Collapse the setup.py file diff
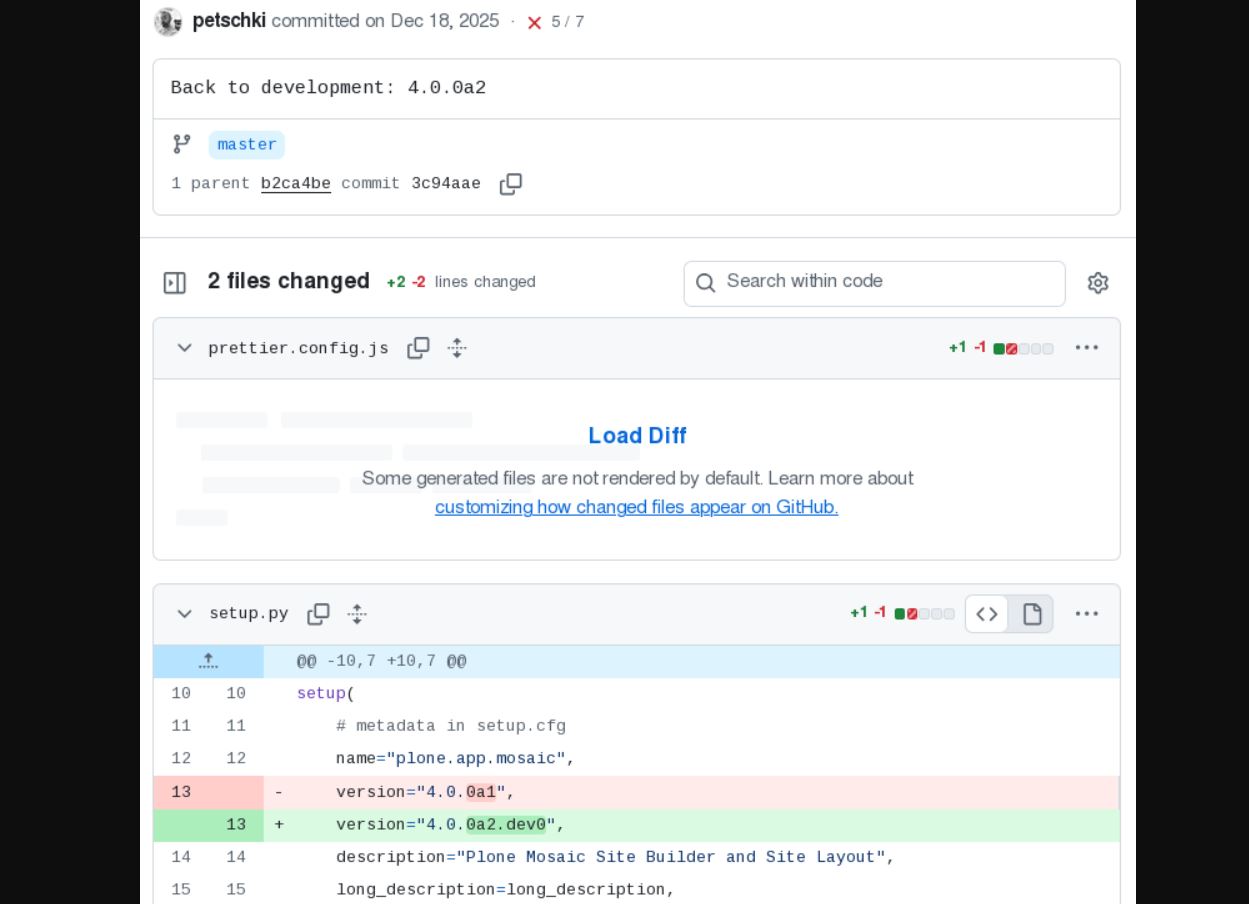 184,614
